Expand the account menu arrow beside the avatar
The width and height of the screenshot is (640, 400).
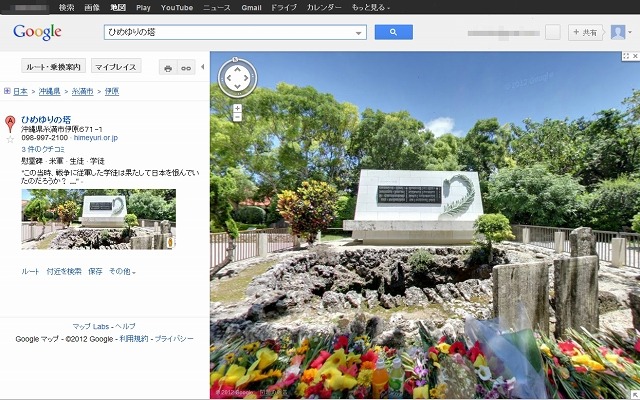point(630,32)
